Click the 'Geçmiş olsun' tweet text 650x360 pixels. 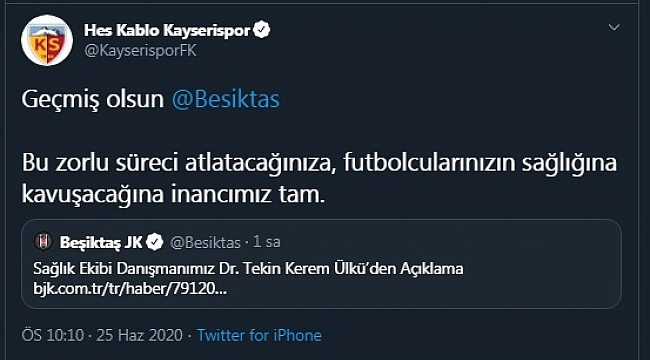(x=93, y=100)
